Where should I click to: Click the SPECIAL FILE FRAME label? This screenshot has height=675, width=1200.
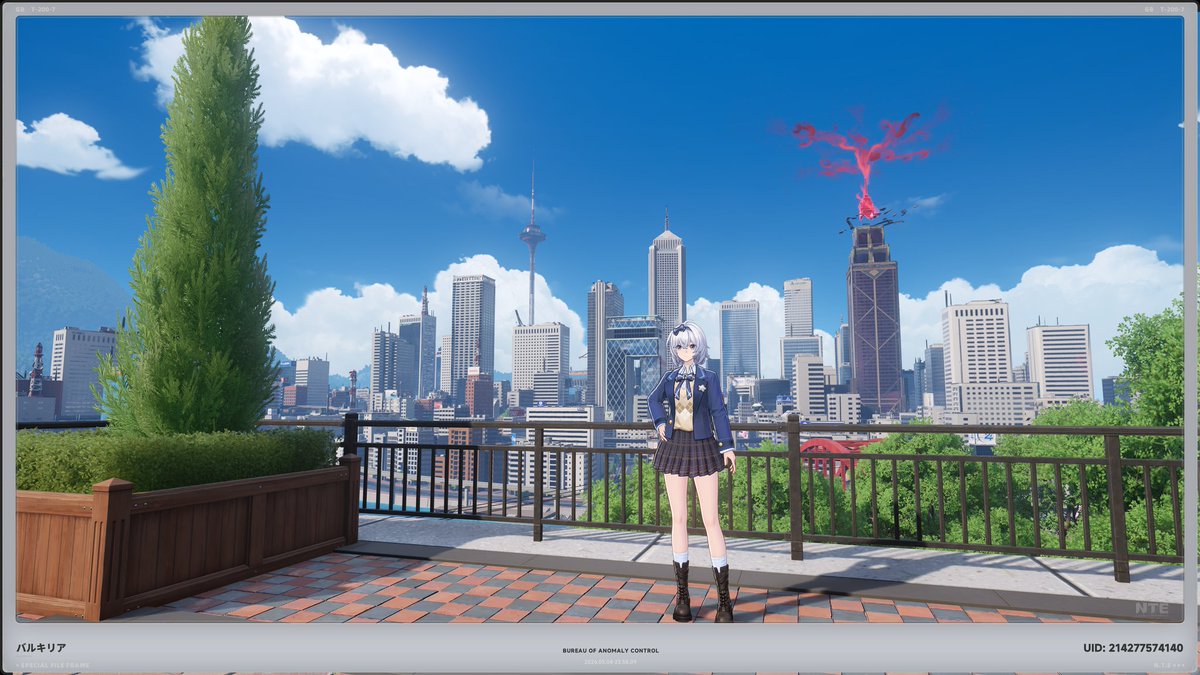(x=53, y=665)
